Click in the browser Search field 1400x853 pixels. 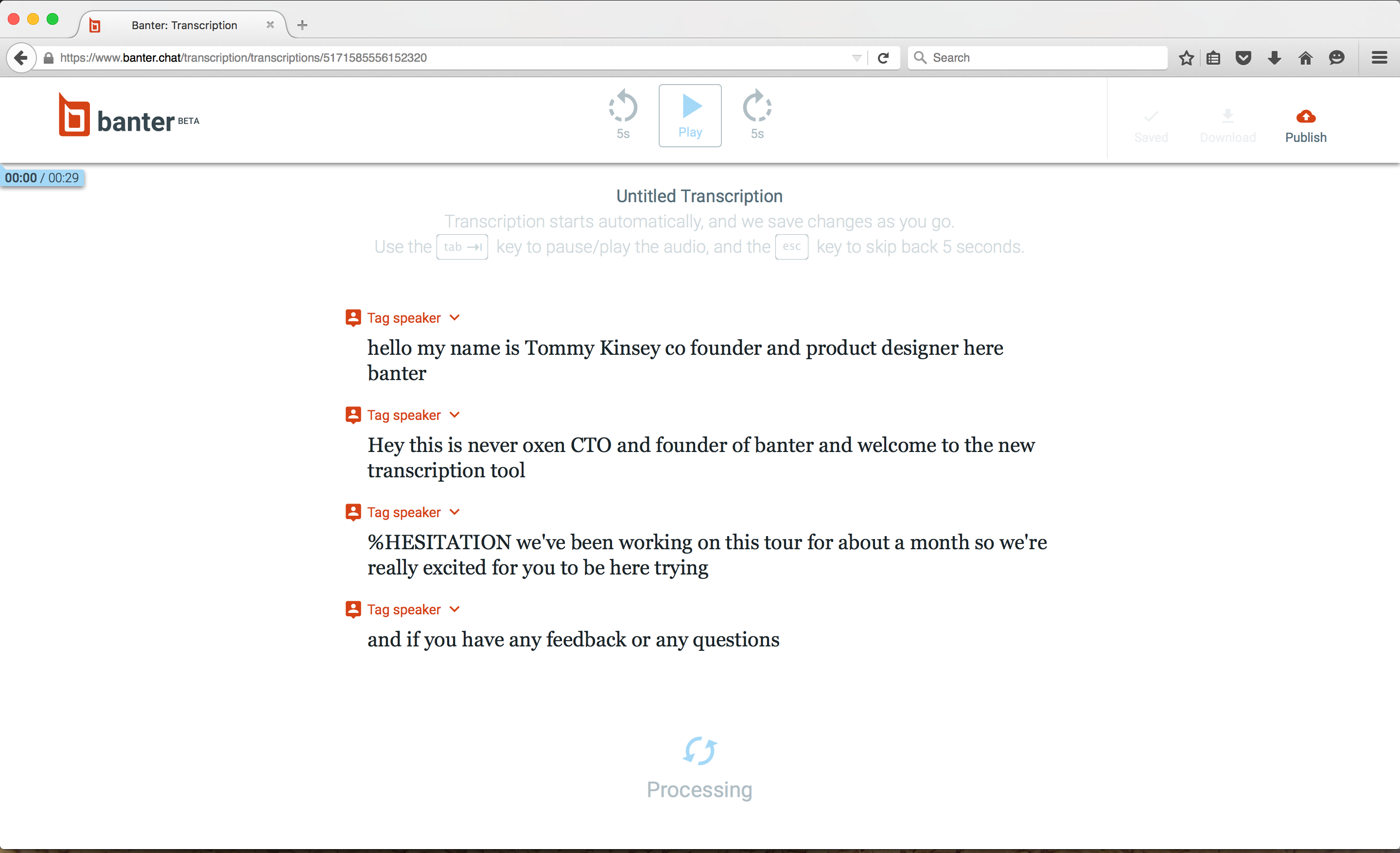coord(1046,58)
